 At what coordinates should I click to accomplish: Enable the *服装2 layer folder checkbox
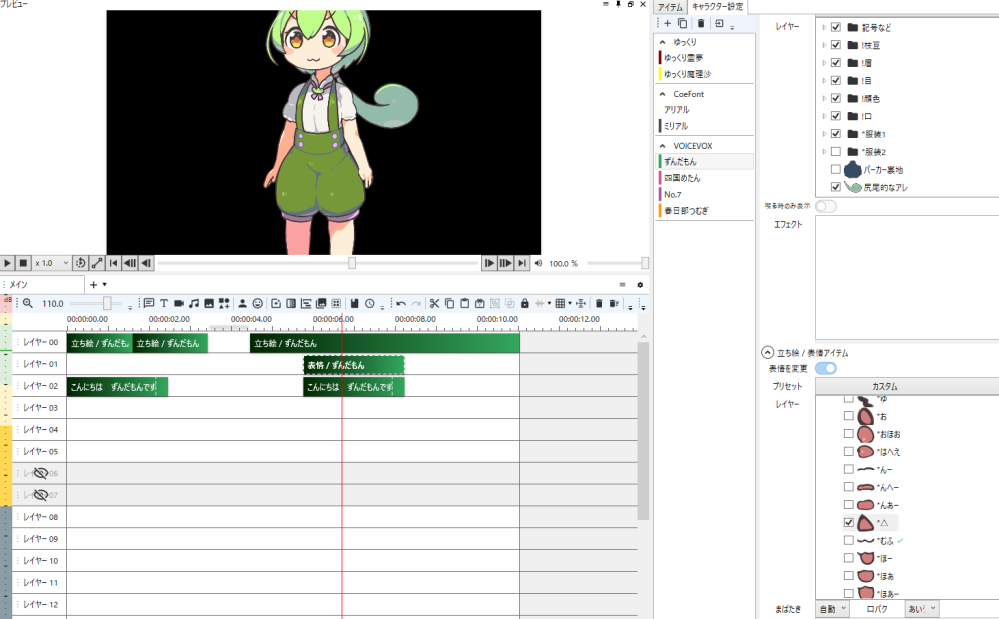click(836, 152)
